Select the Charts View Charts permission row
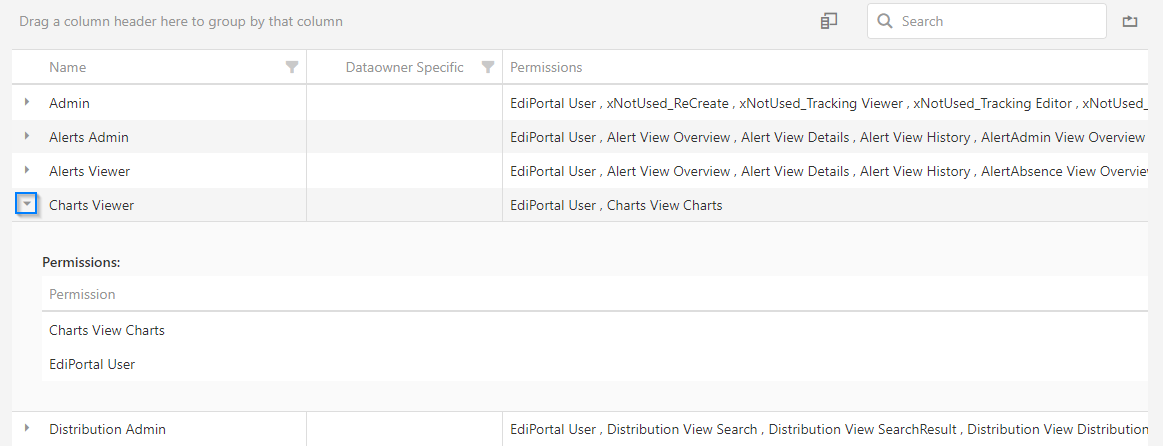 (x=107, y=330)
